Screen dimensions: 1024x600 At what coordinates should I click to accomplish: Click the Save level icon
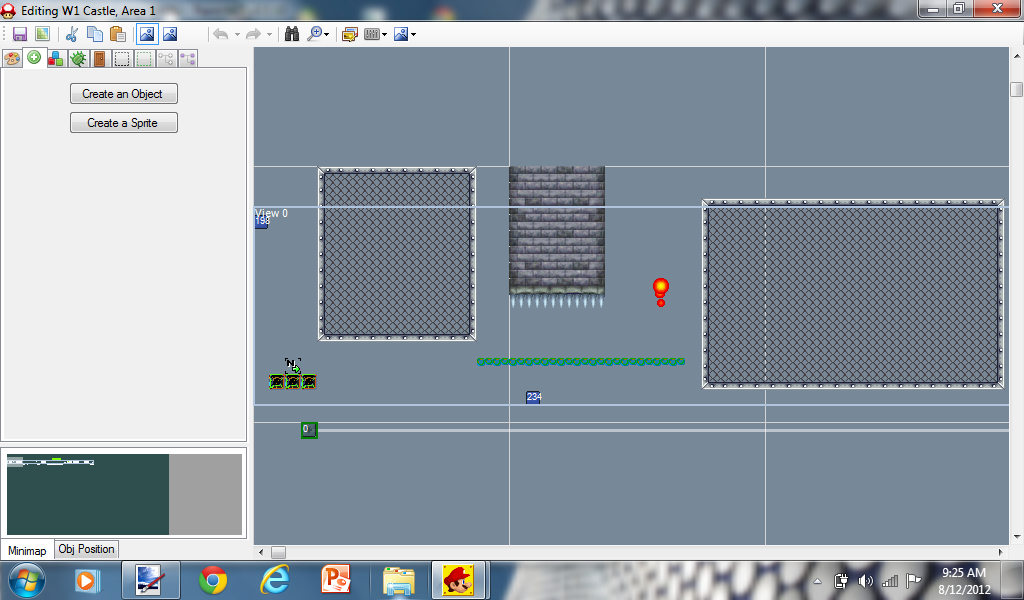[x=19, y=34]
